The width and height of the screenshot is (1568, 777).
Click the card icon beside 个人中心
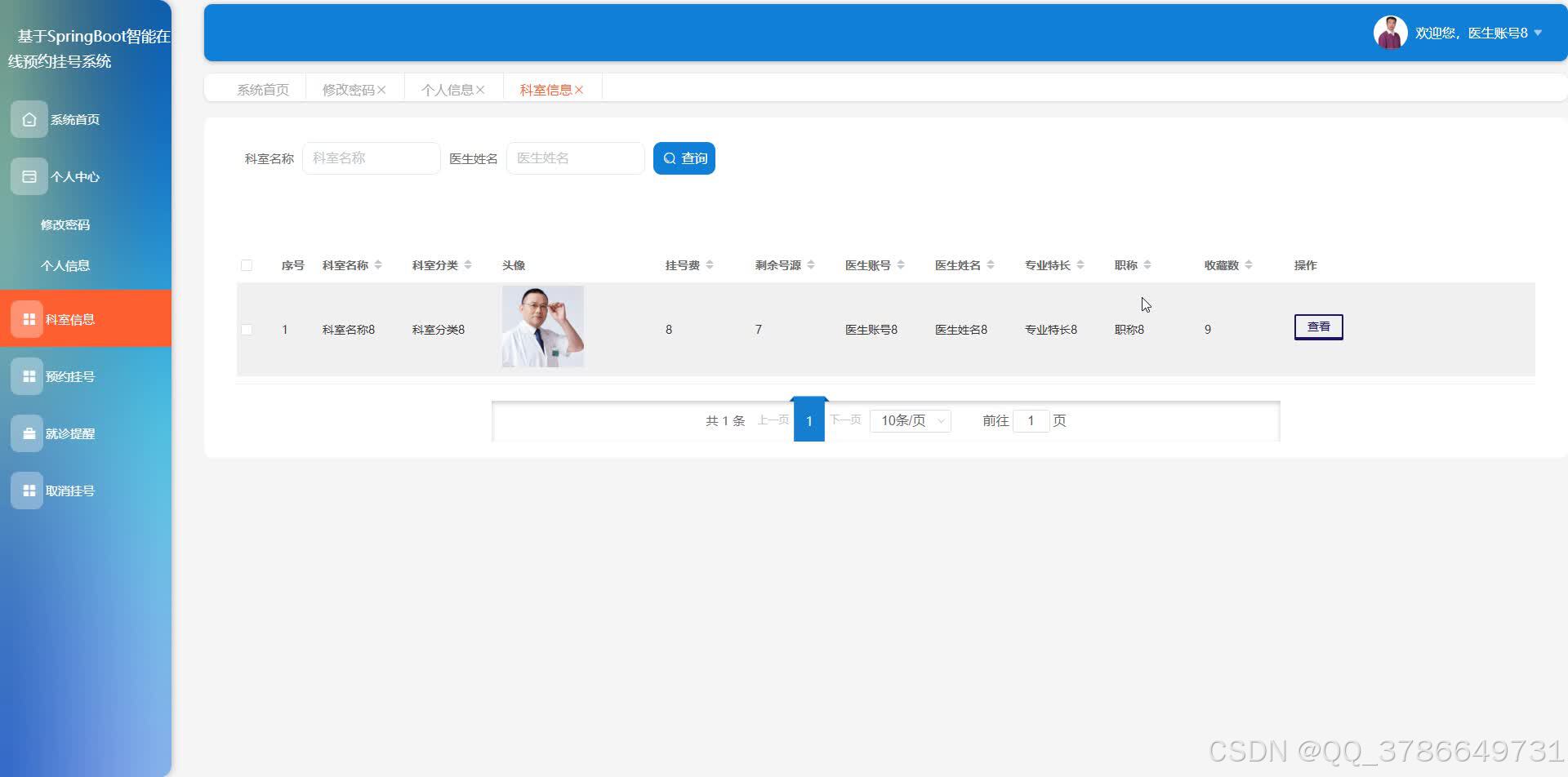click(29, 176)
